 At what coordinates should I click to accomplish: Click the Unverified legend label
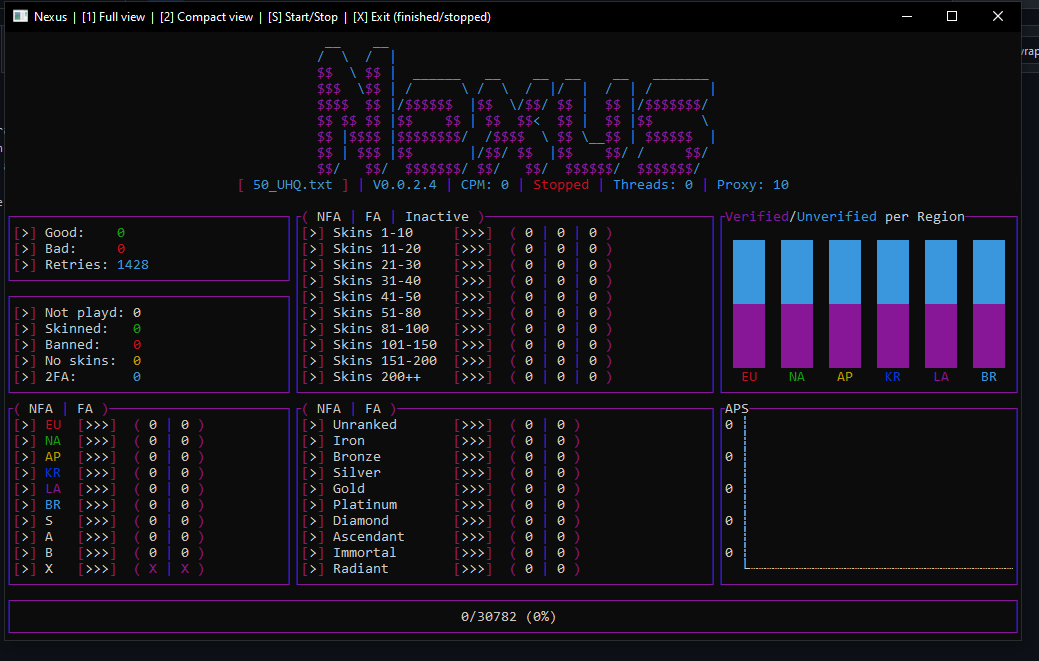click(836, 217)
